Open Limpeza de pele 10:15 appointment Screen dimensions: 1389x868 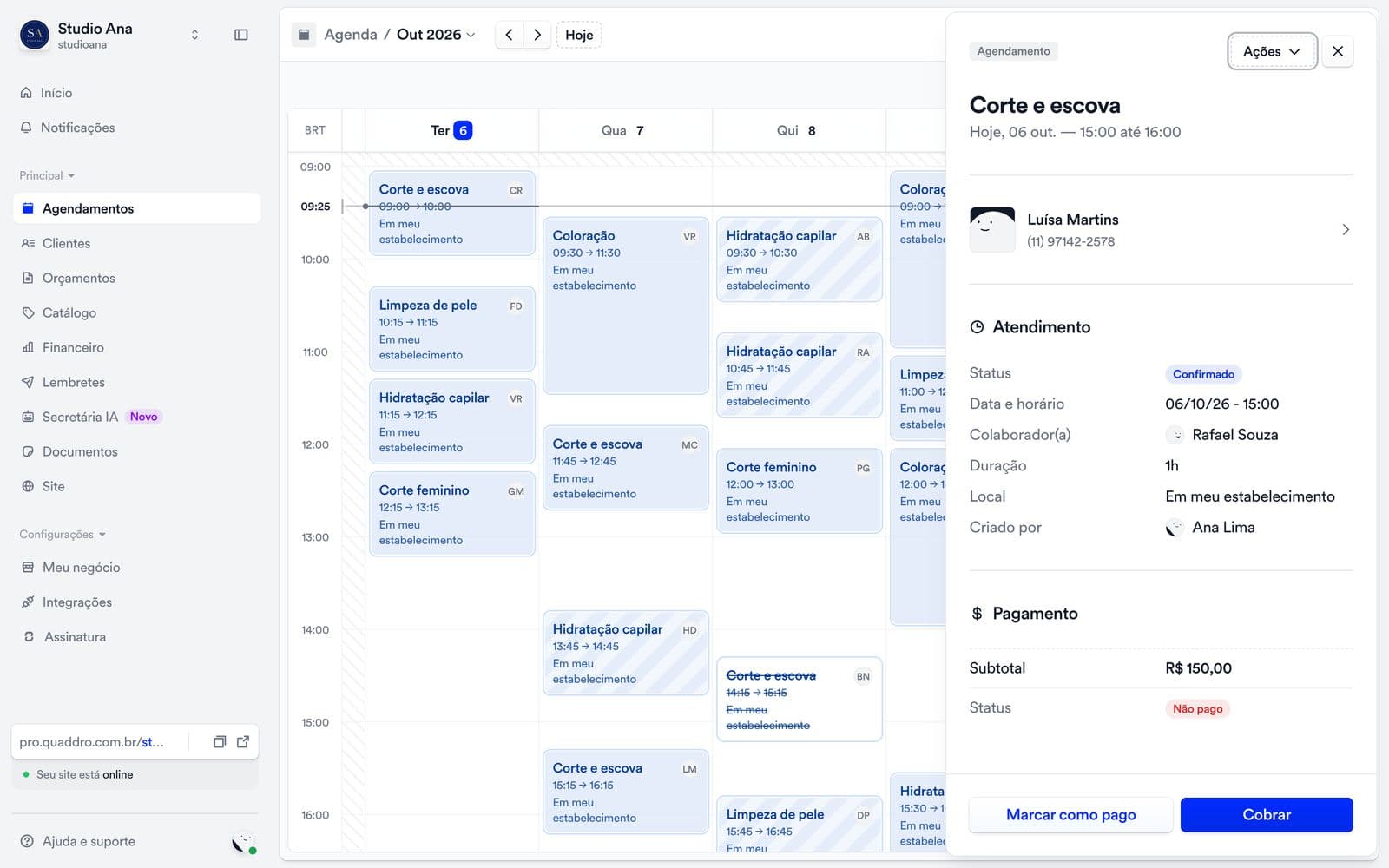point(452,329)
